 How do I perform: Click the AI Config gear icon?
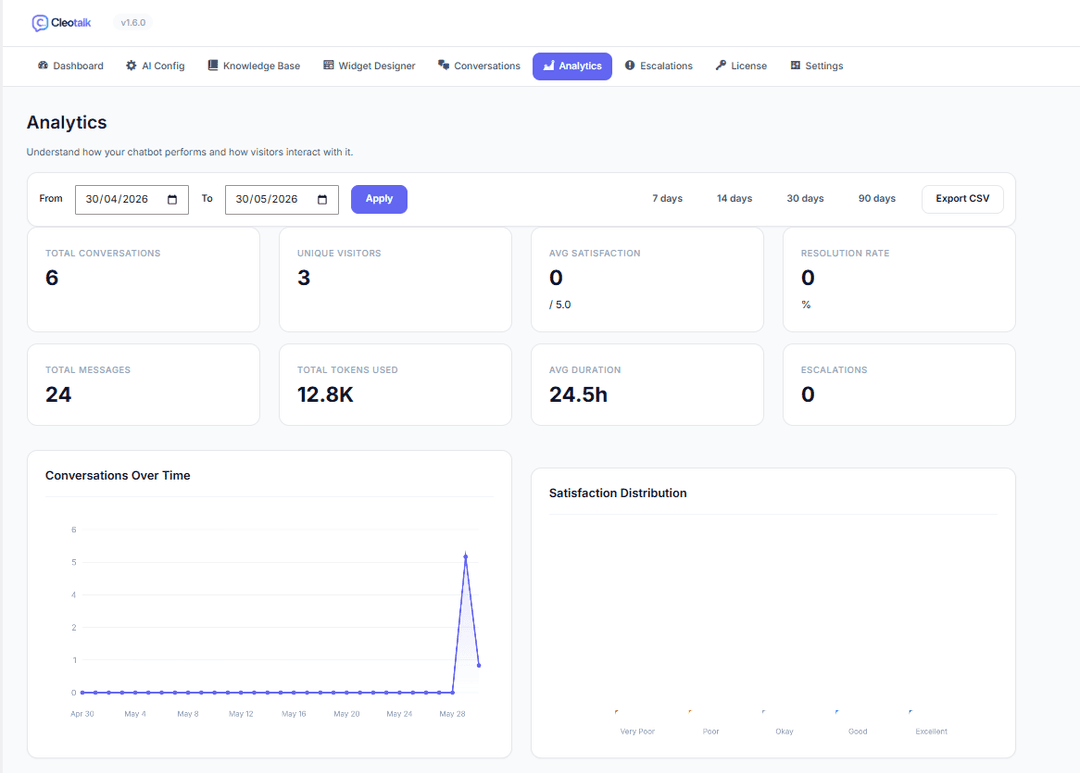(131, 65)
